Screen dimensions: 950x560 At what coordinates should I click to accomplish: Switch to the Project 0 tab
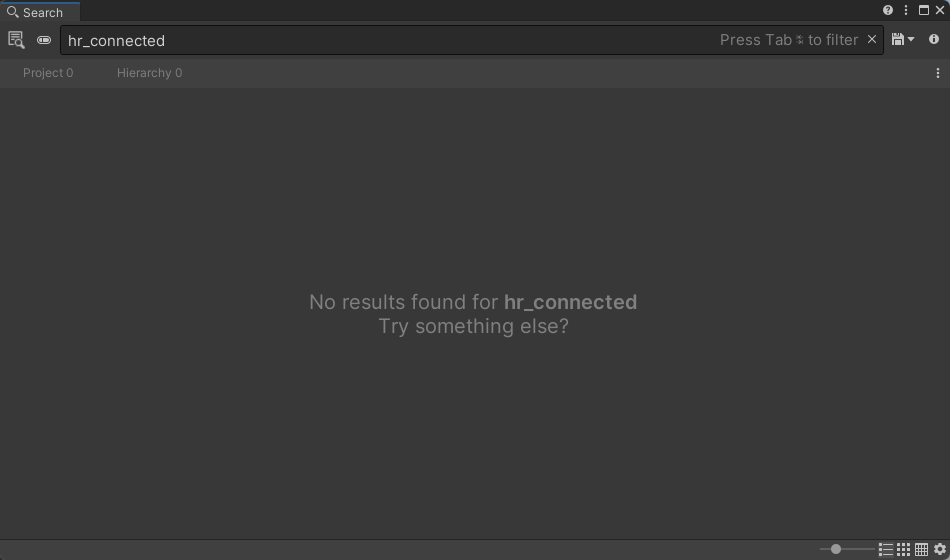click(48, 73)
